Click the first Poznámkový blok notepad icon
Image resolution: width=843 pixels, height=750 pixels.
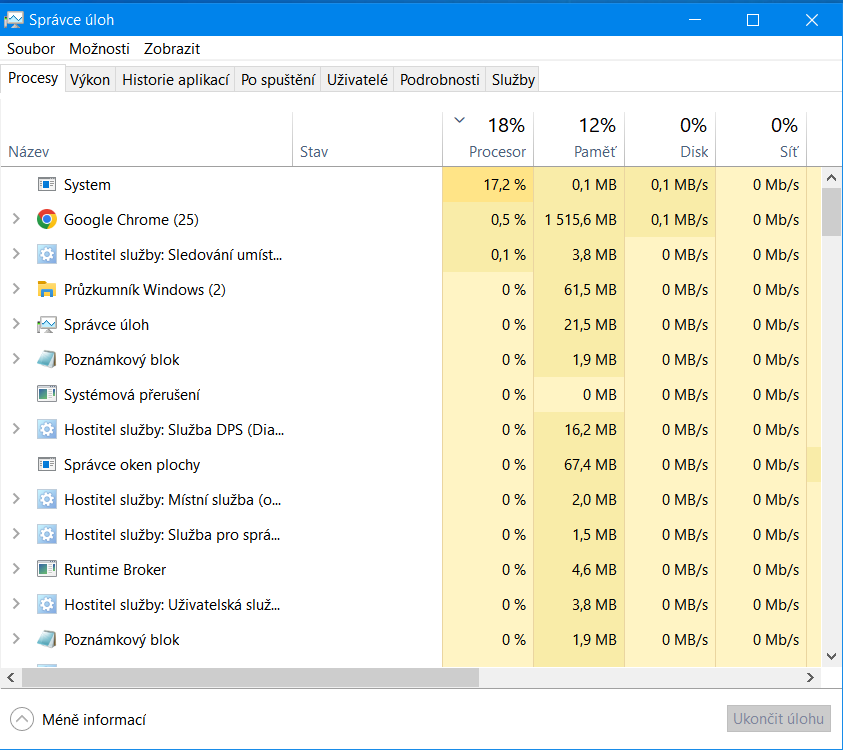[46, 360]
